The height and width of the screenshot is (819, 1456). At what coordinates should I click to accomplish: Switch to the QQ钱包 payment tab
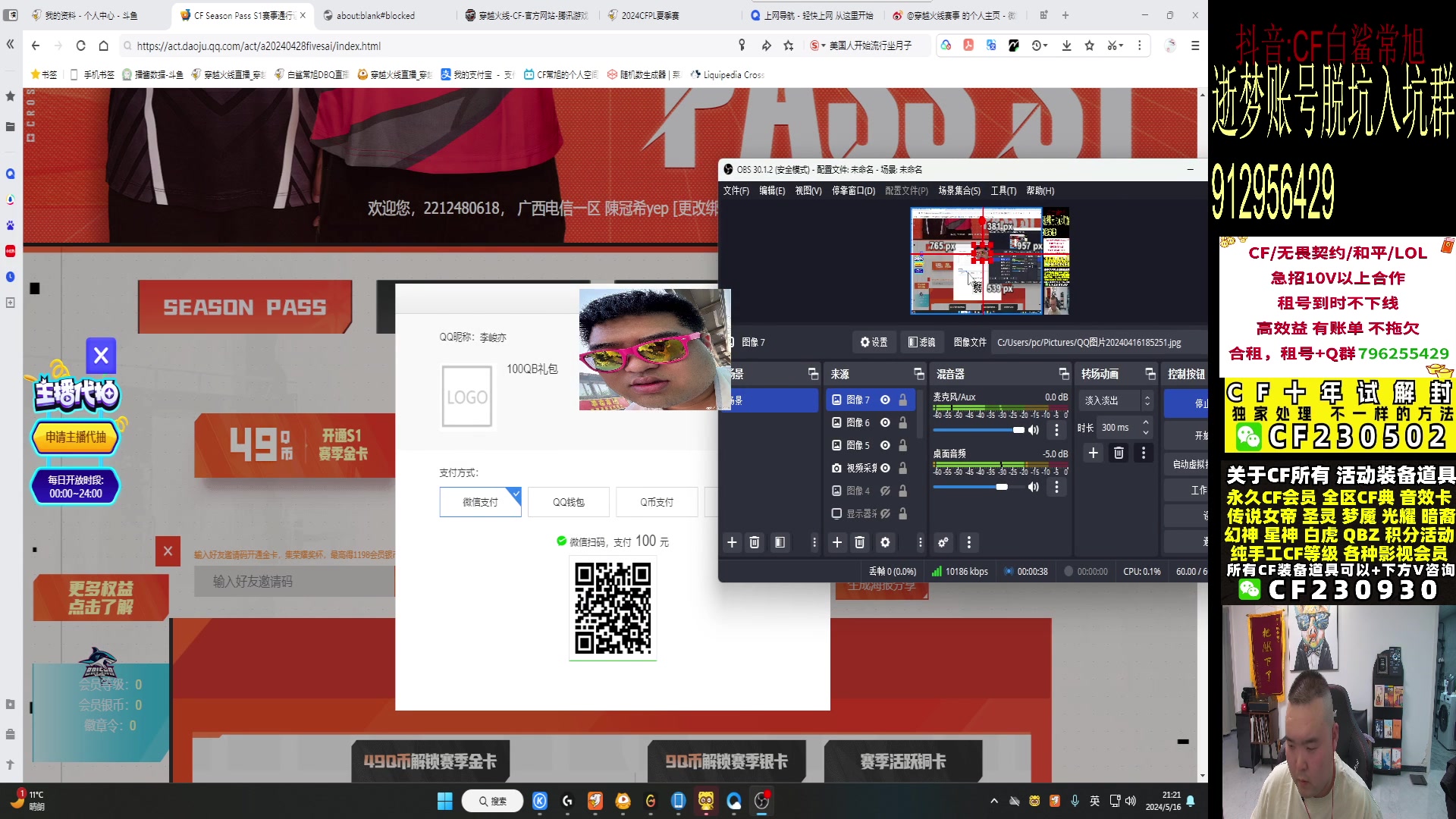(x=568, y=501)
